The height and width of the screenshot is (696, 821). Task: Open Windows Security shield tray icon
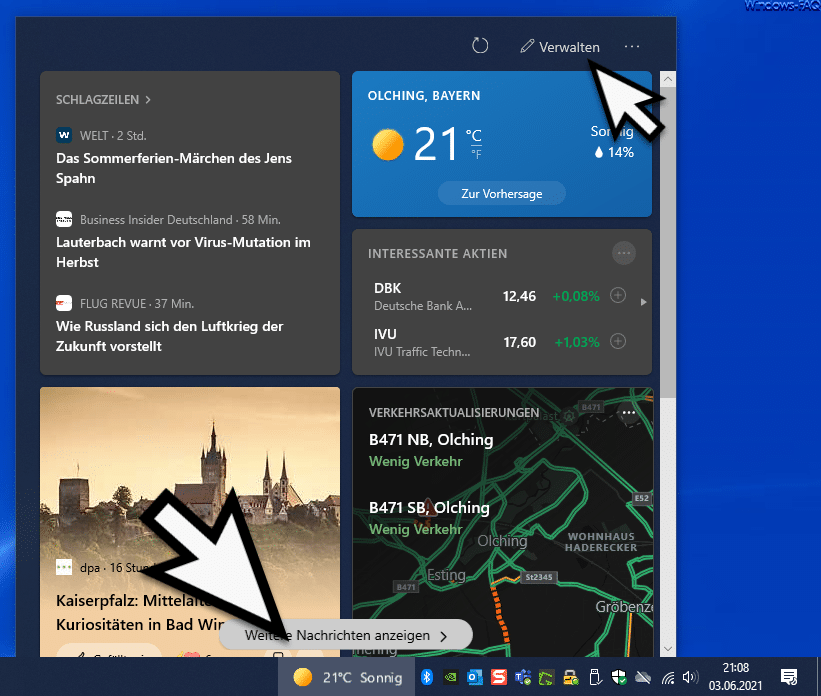pyautogui.click(x=619, y=677)
